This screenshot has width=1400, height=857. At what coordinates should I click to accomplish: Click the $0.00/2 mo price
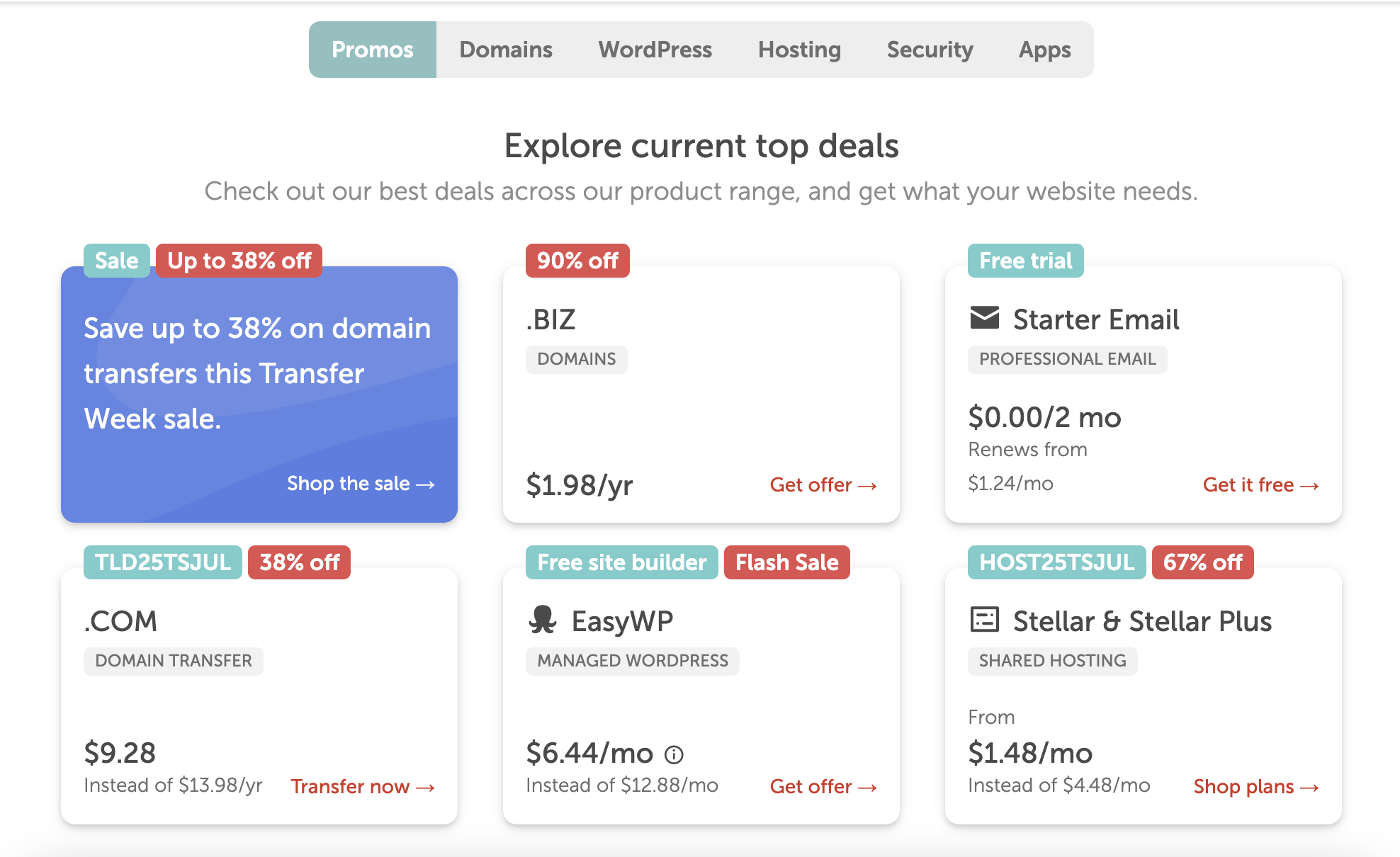pos(1045,418)
